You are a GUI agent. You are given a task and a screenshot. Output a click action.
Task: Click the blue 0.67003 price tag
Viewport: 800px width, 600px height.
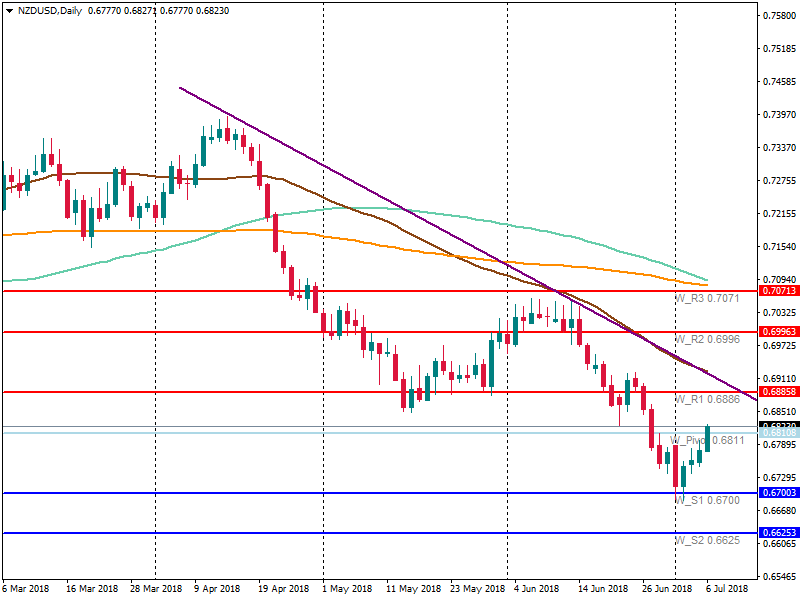click(778, 493)
